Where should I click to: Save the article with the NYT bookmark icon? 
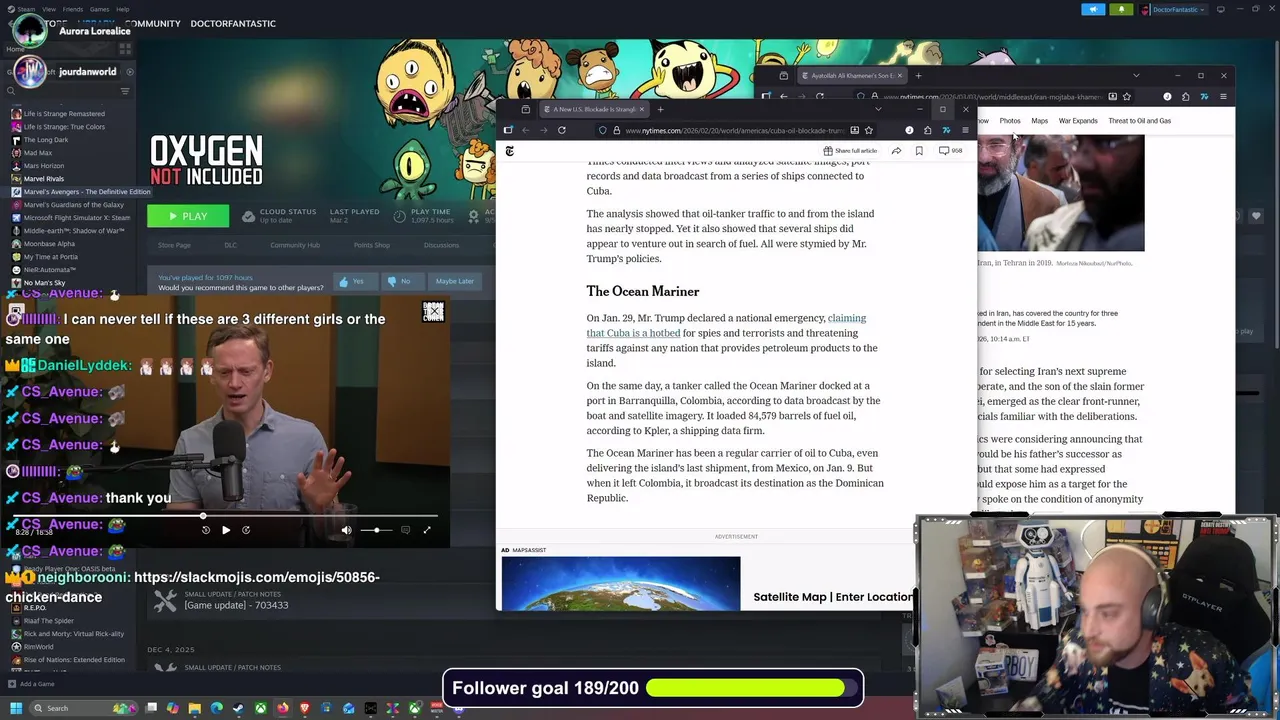919,151
